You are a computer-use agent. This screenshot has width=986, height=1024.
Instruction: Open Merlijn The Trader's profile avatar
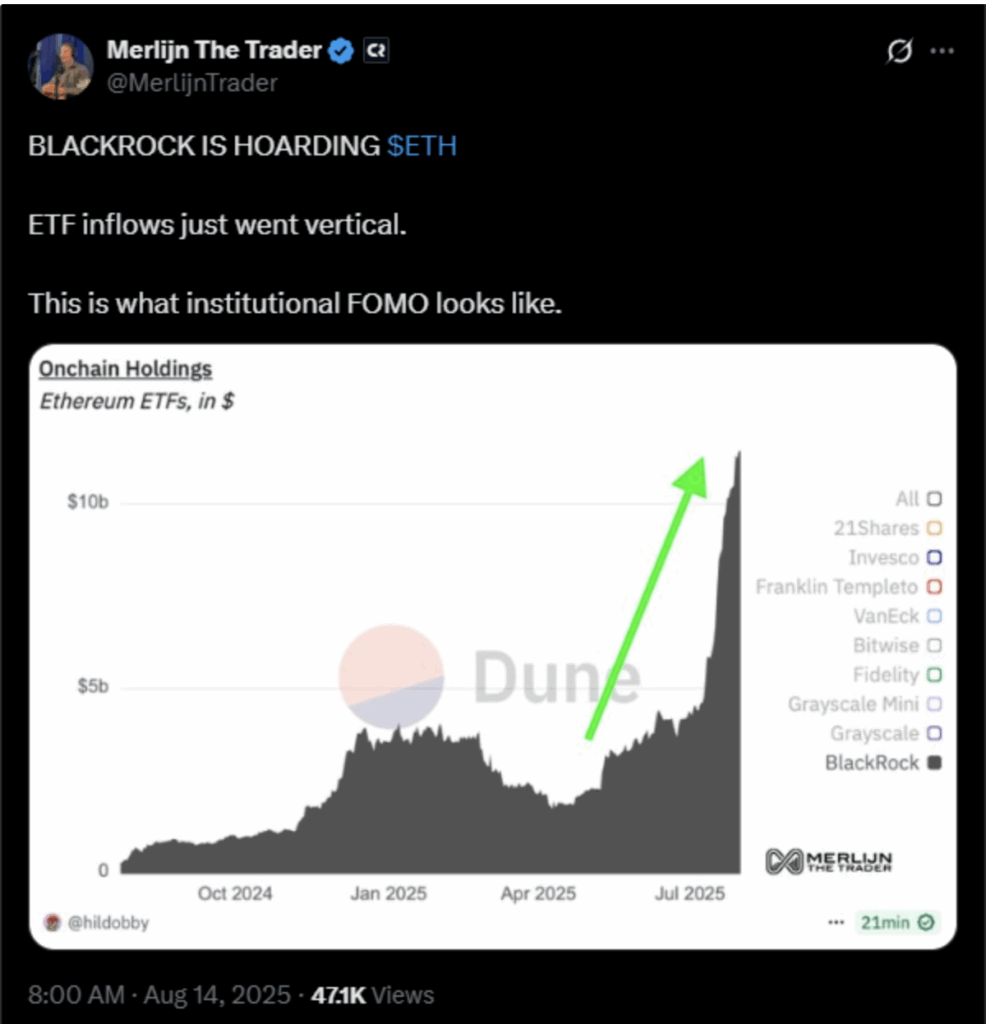[60, 64]
